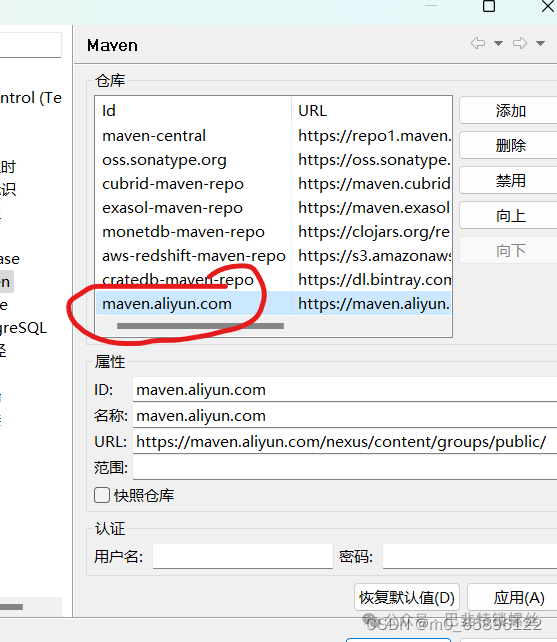Select the maven-central repository row
Image resolution: width=557 pixels, height=642 pixels.
pyautogui.click(x=273, y=136)
